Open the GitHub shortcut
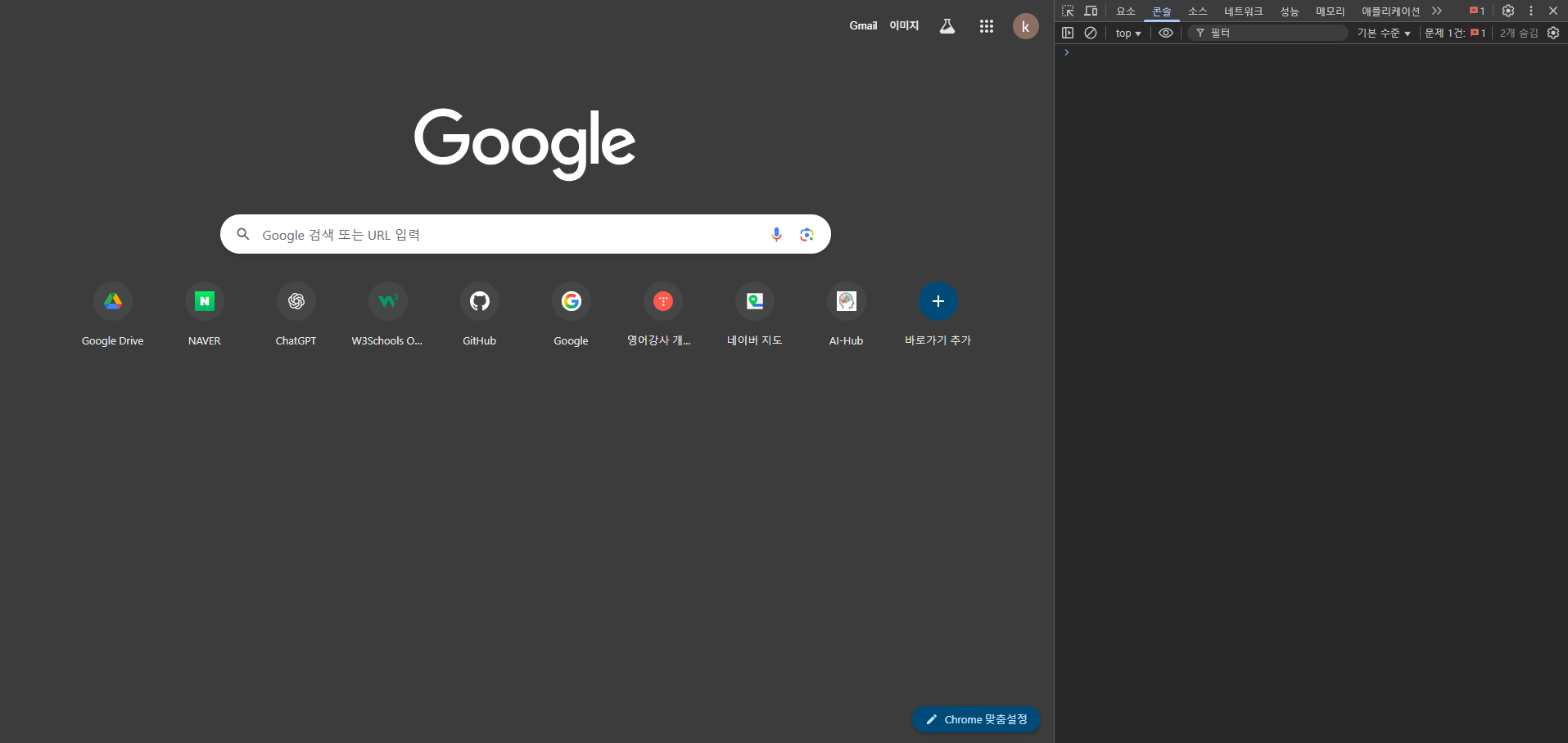1568x743 pixels. (480, 315)
